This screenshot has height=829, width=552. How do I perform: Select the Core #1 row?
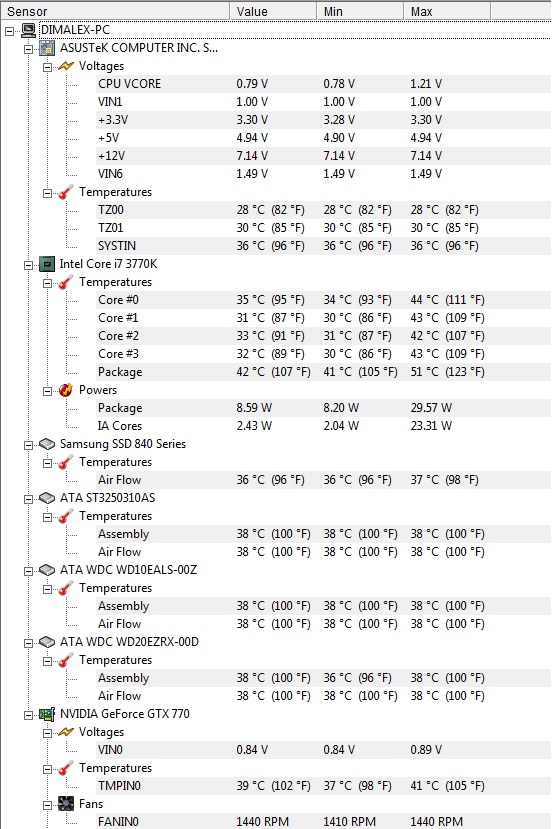(x=323, y=318)
